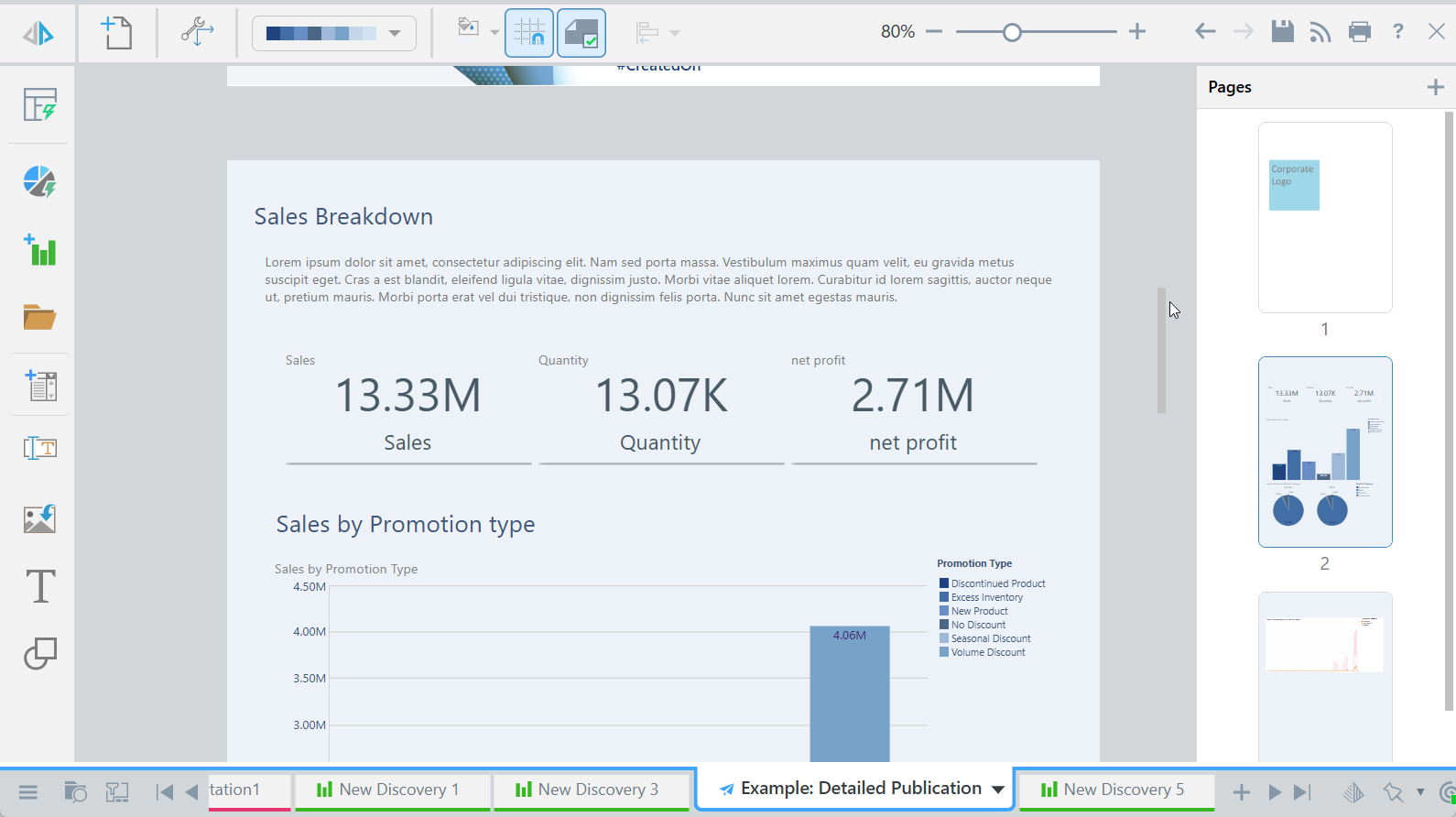Insert an image into the page
This screenshot has width=1456, height=817.
39,519
